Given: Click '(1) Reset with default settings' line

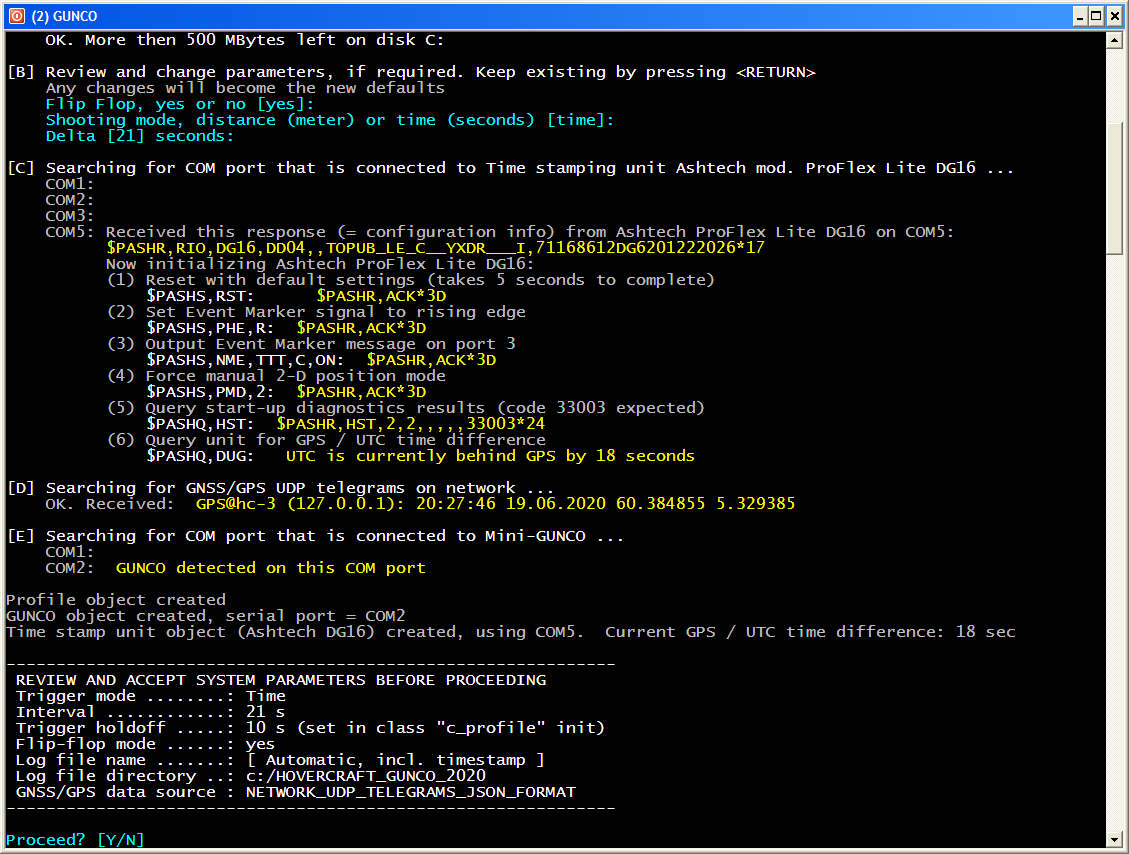Looking at the screenshot, I should [x=410, y=280].
